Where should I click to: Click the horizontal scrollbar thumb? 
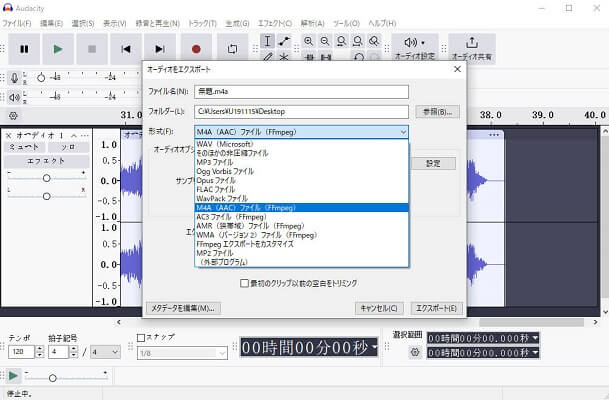click(531, 322)
